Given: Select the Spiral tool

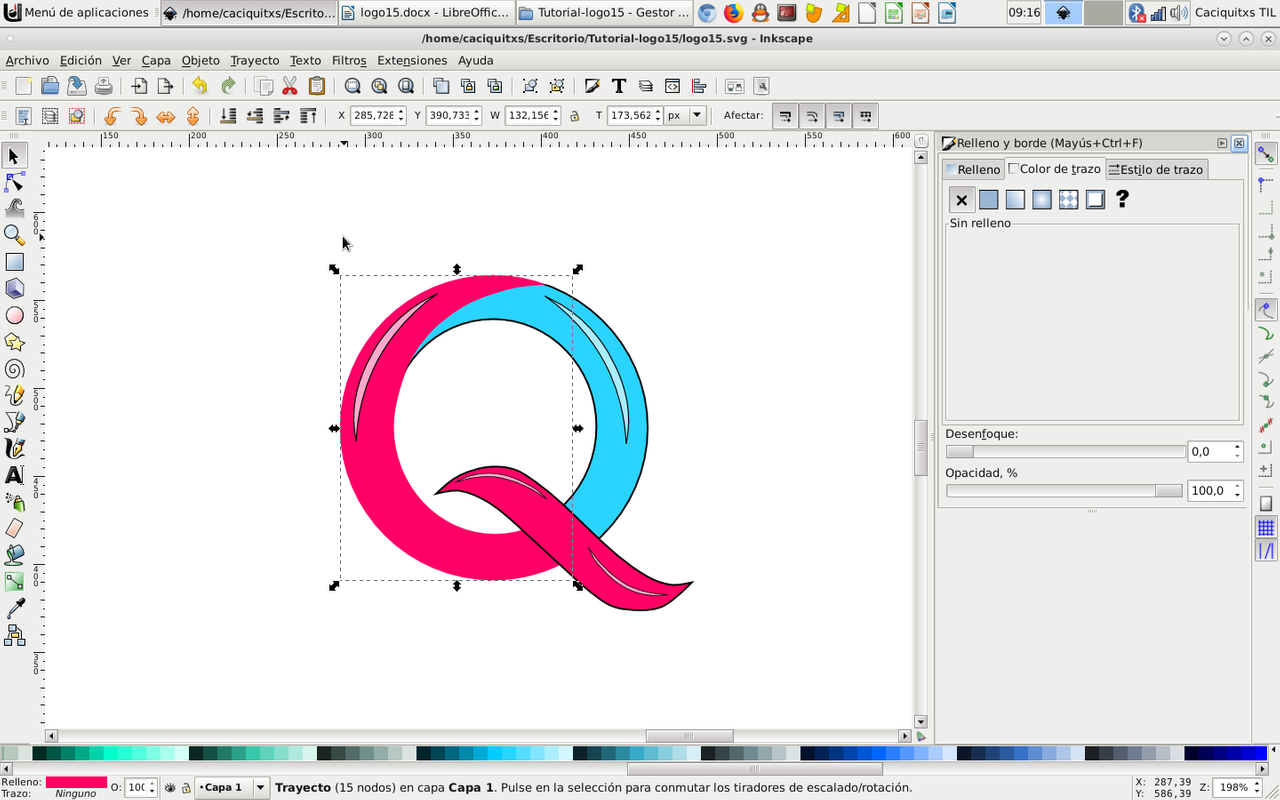Looking at the screenshot, I should pyautogui.click(x=14, y=369).
